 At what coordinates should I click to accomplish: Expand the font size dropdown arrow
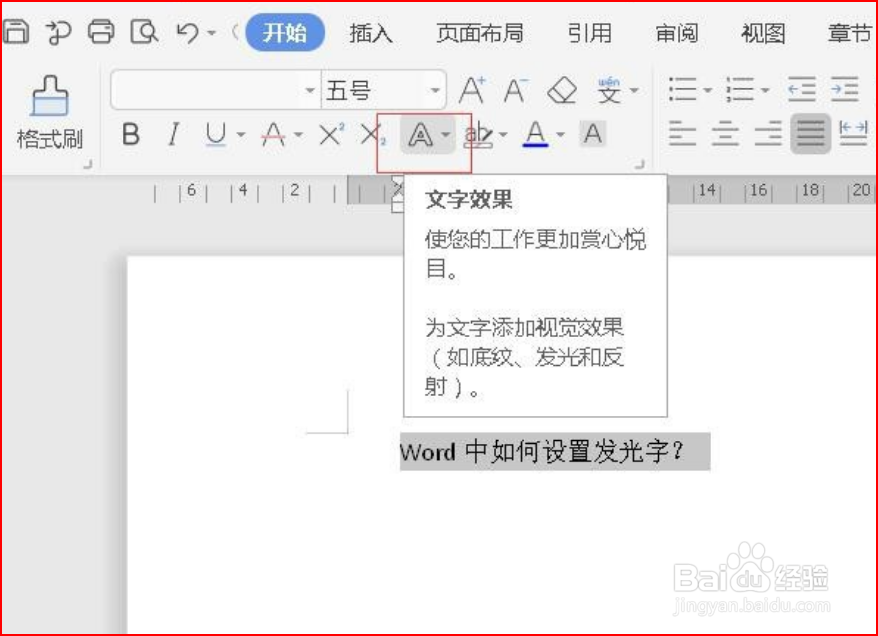[x=435, y=90]
